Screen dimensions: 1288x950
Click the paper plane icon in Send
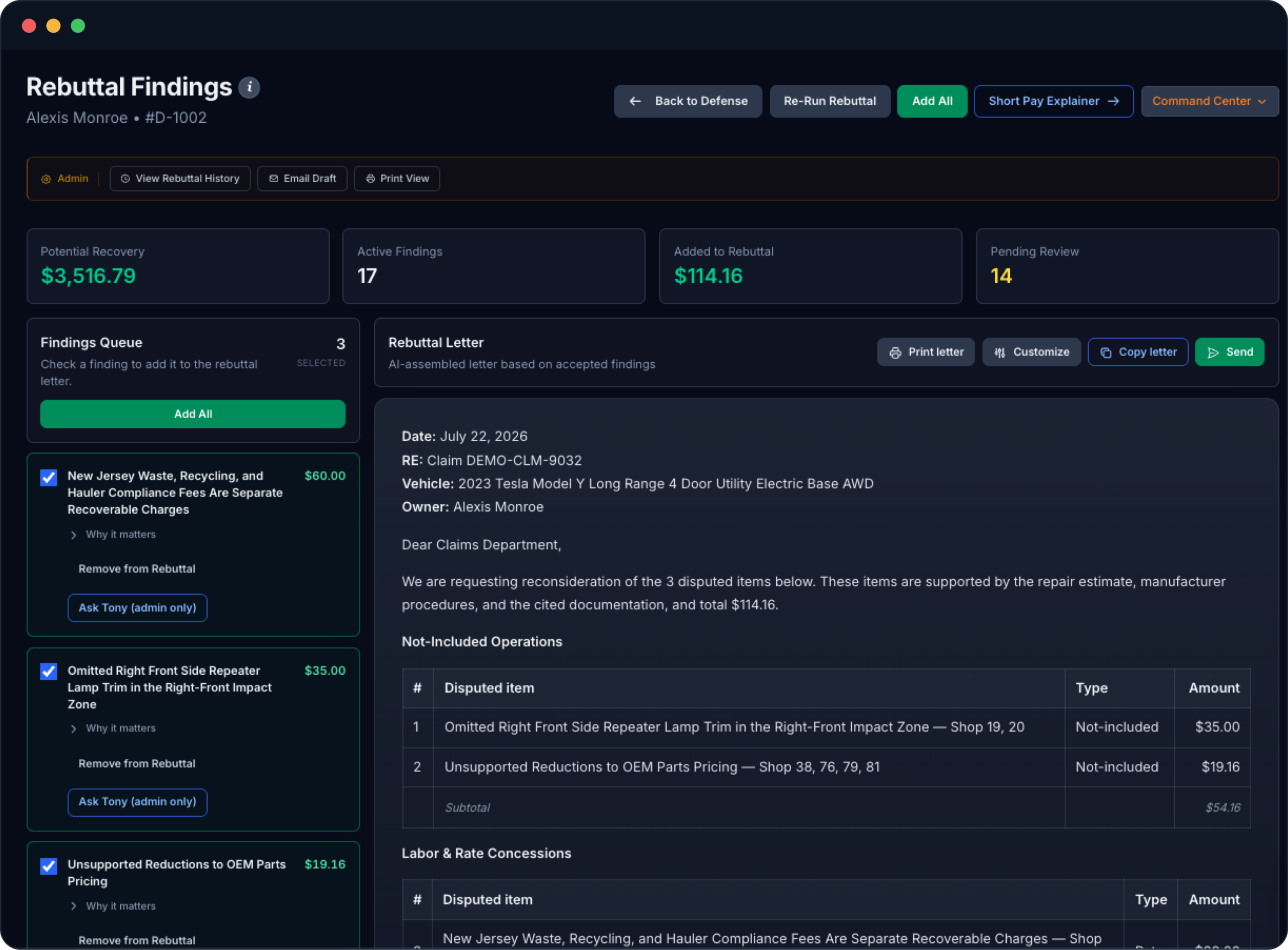pyautogui.click(x=1213, y=353)
